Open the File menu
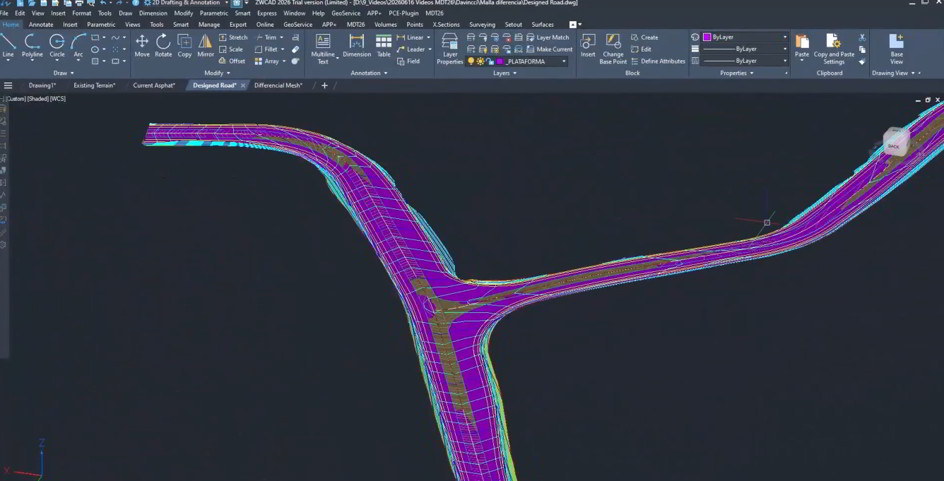 (4, 13)
